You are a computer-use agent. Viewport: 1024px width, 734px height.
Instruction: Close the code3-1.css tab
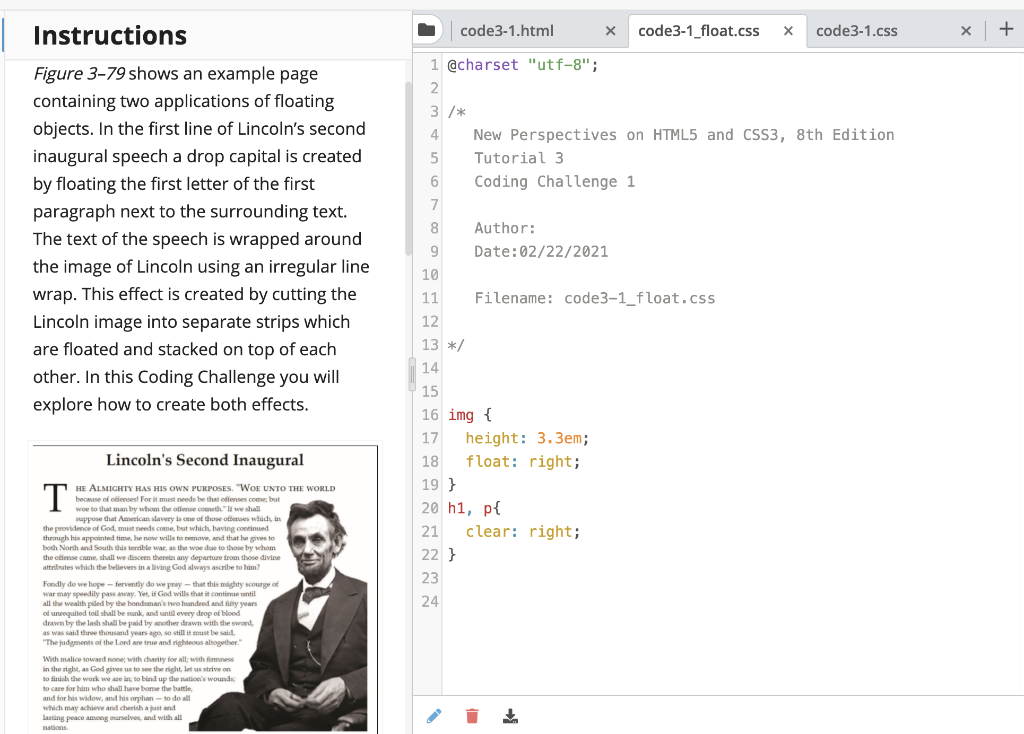pos(966,30)
